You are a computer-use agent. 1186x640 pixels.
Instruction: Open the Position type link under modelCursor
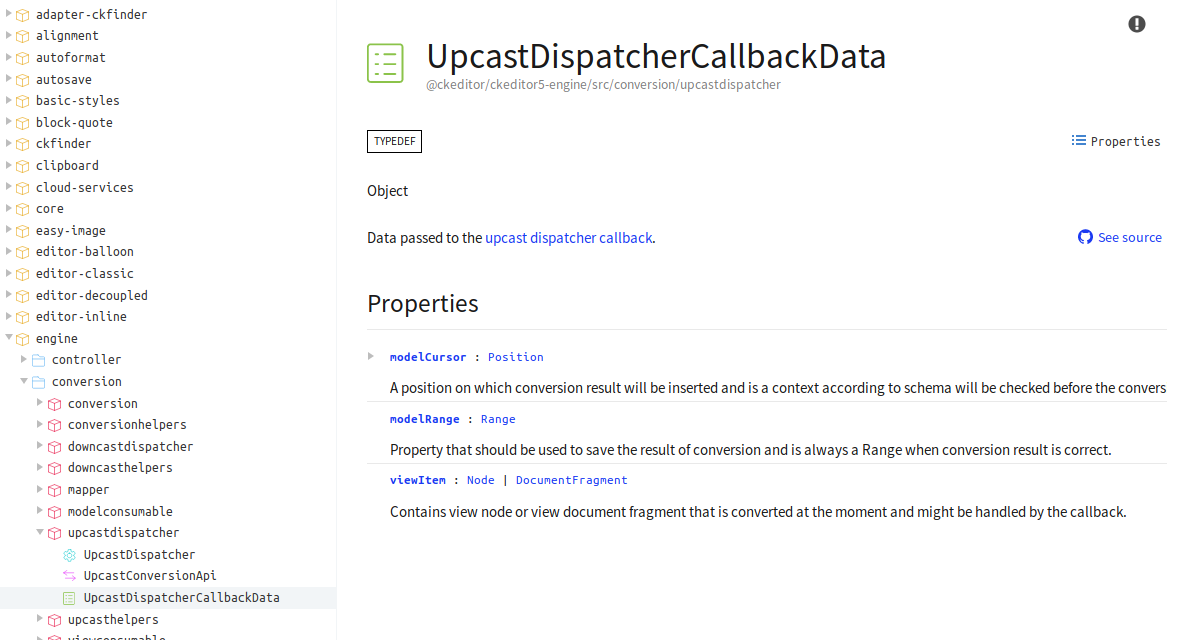click(515, 356)
